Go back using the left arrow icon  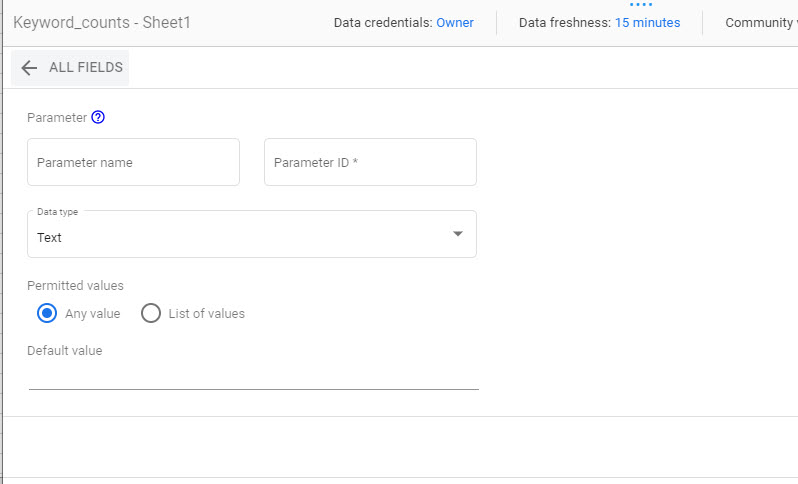[x=29, y=68]
